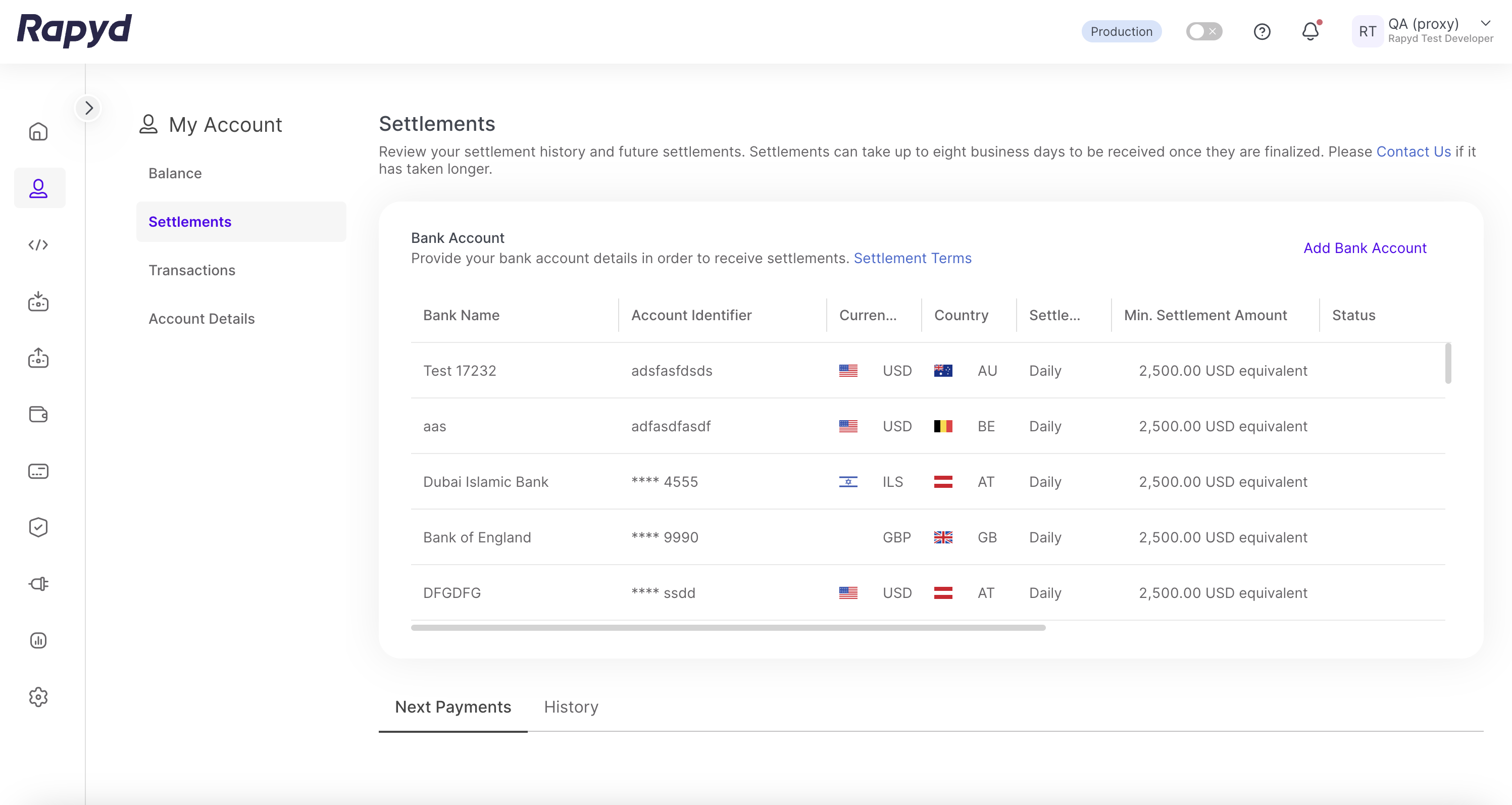Click the BE country code
1512x805 pixels.
point(986,426)
